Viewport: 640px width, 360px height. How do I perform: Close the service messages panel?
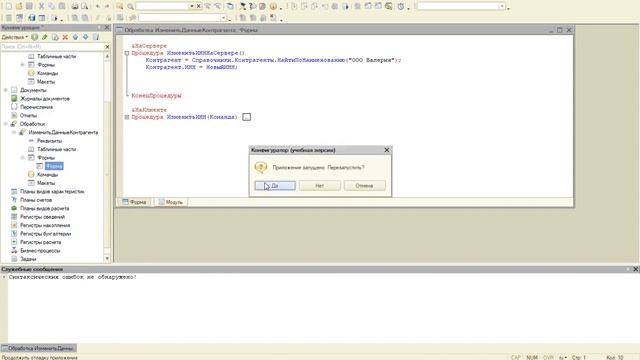(x=636, y=269)
